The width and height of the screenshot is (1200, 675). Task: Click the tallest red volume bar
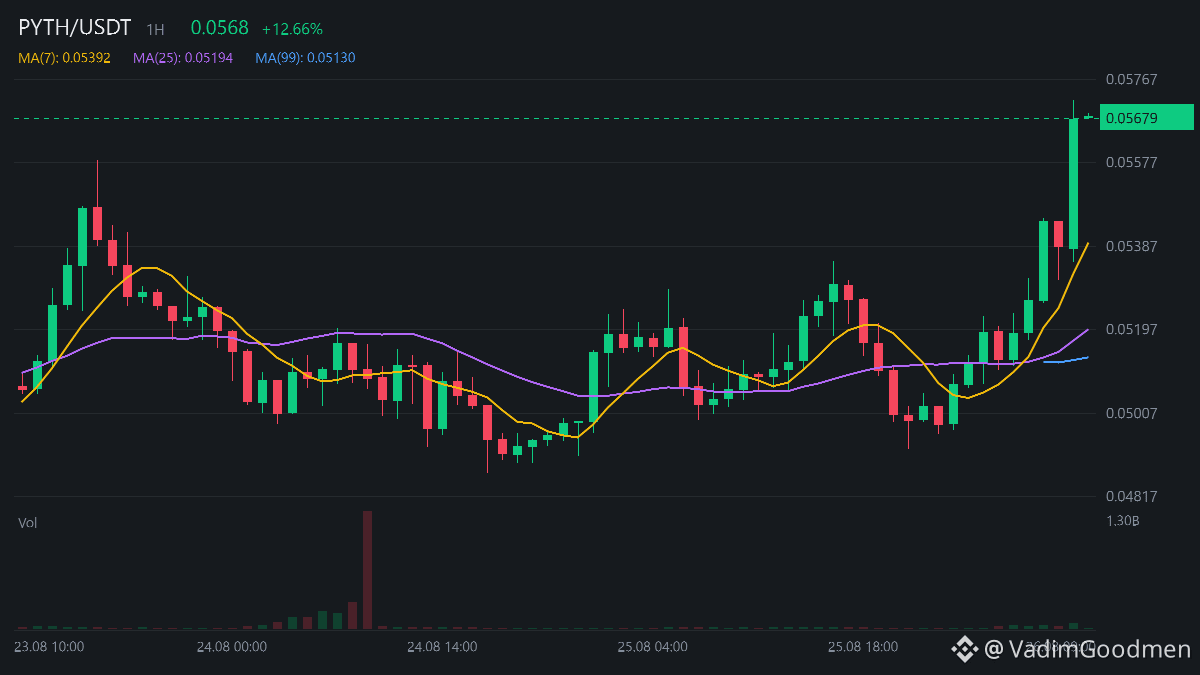tap(367, 570)
